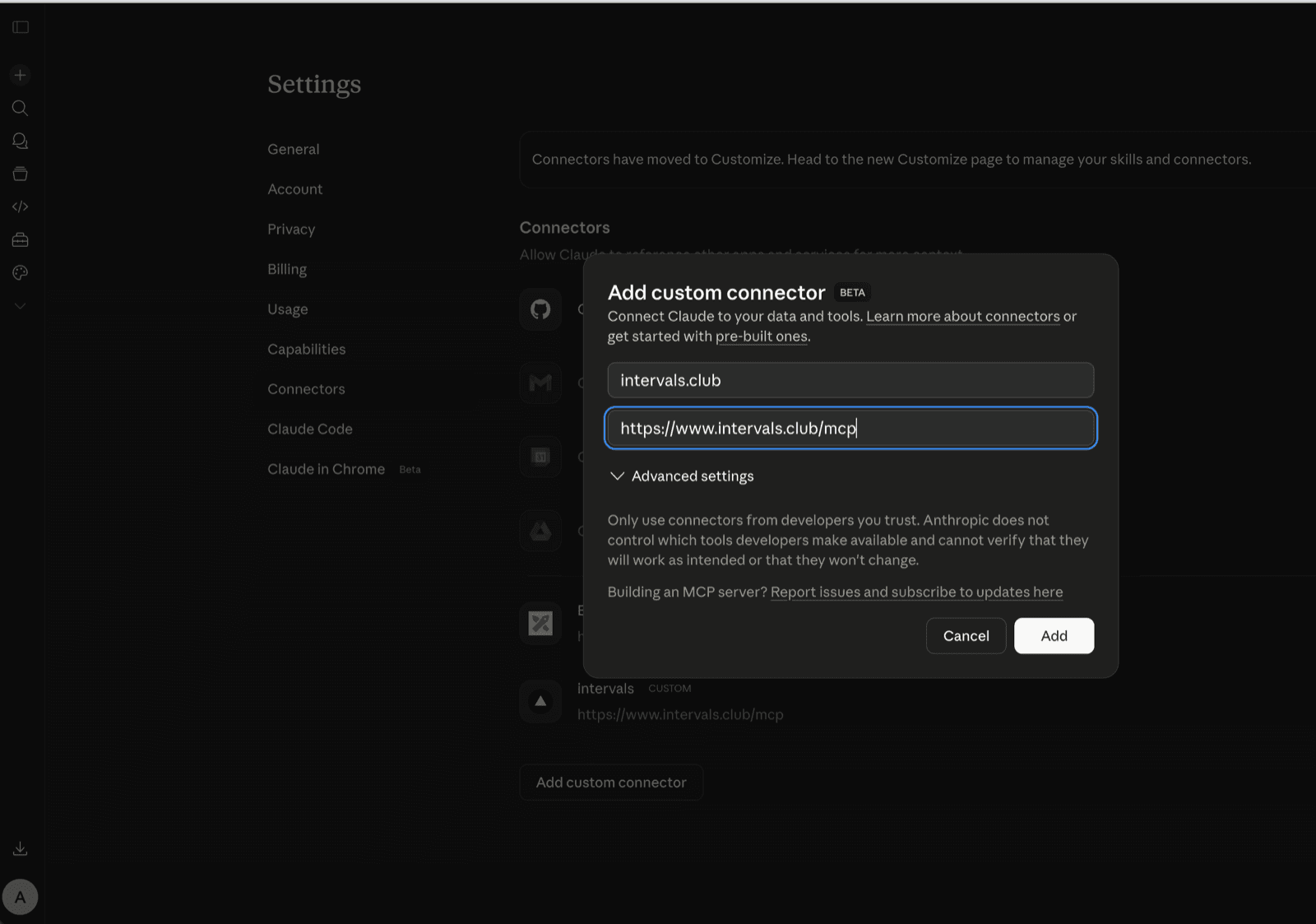Toggle the sidebar panel icon
This screenshot has width=1316, height=924.
tap(21, 27)
